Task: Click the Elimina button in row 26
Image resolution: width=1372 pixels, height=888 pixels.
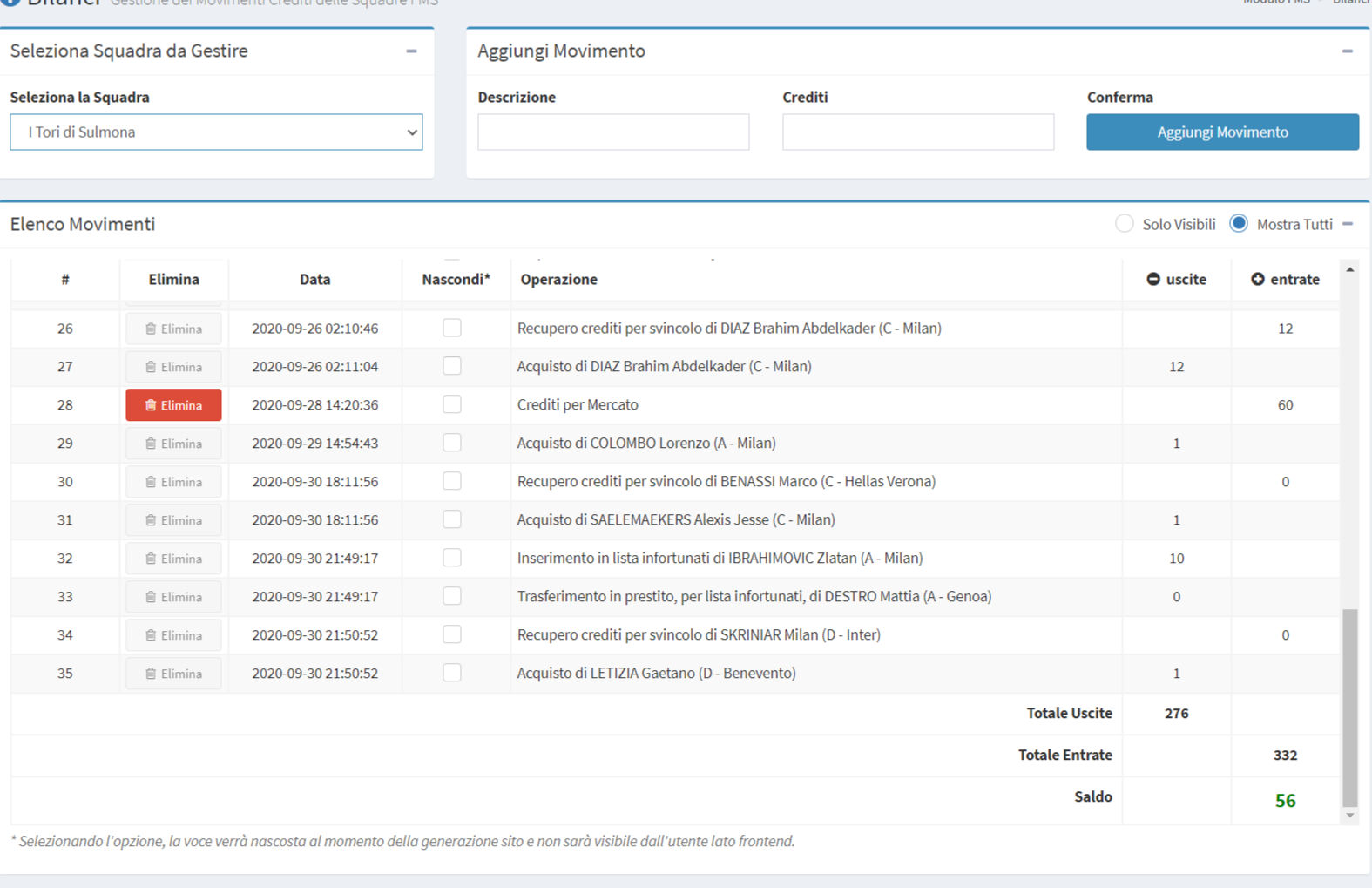Action: tap(173, 329)
